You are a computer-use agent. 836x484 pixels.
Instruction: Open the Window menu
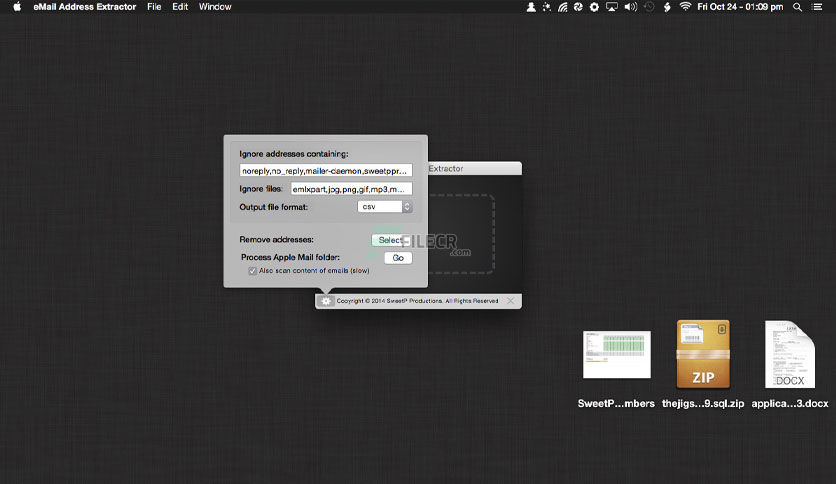click(x=215, y=7)
